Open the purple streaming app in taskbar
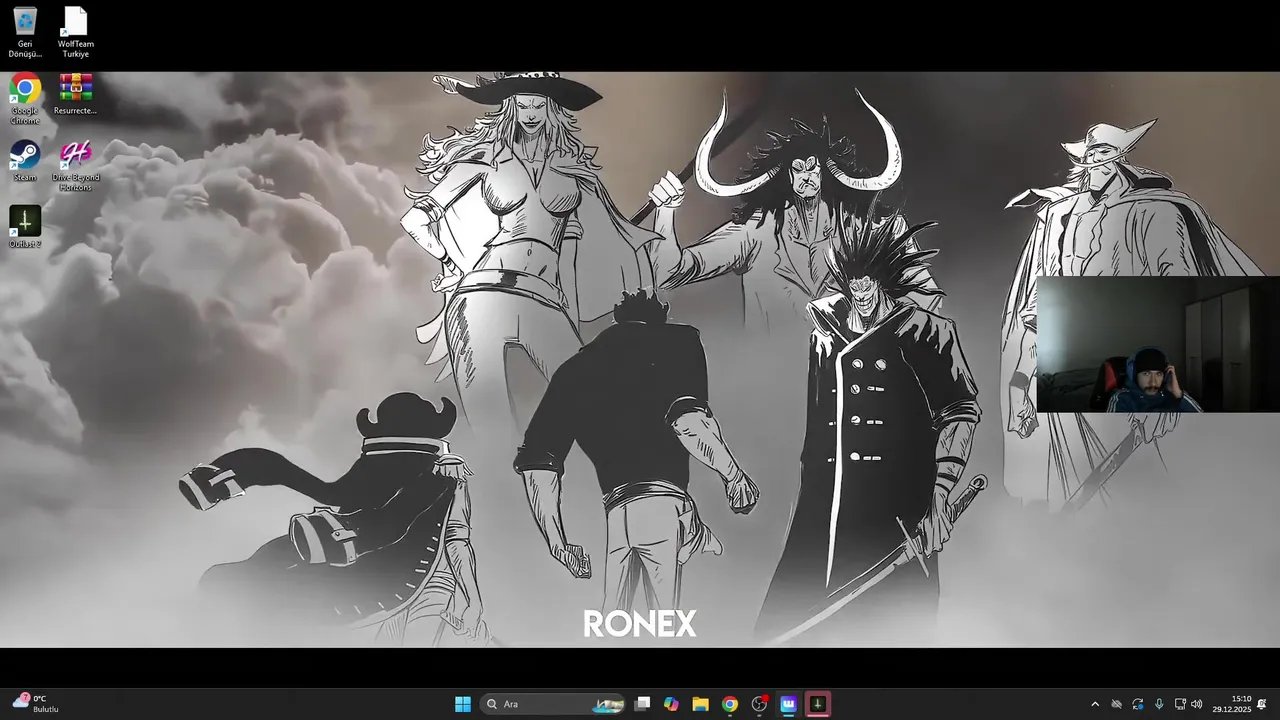The height and width of the screenshot is (720, 1280). [788, 704]
